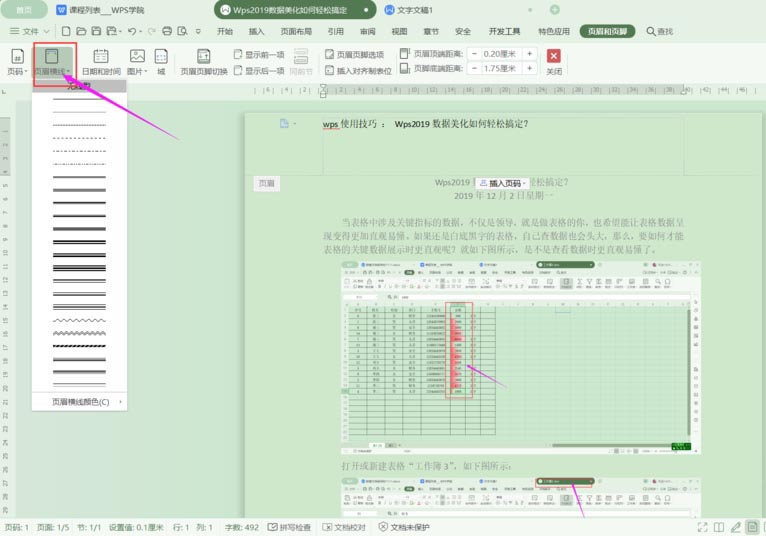766x536 pixels.
Task: Switch using 页眉页脚切换 button
Action: [x=204, y=62]
